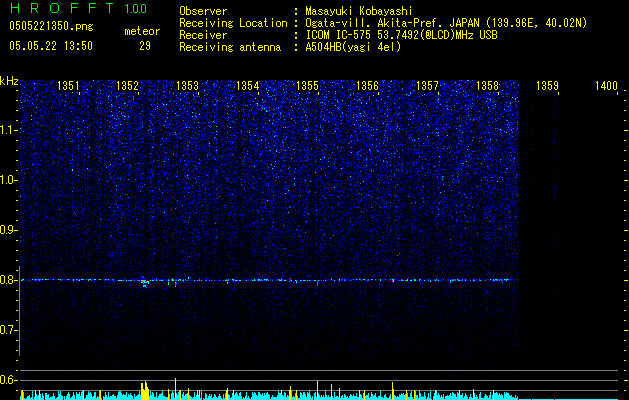Click the 1354 time marker

[248, 86]
